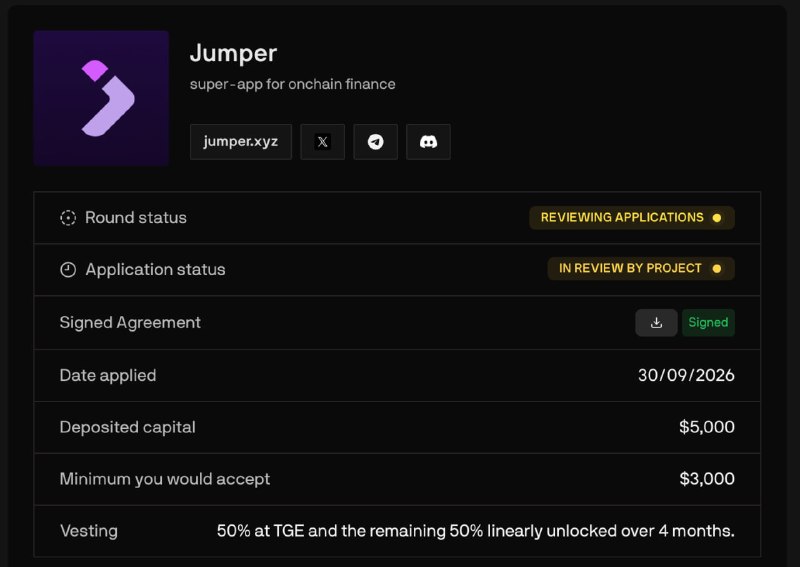Image resolution: width=800 pixels, height=567 pixels.
Task: Visit the jumper.xyz website link
Action: click(x=241, y=142)
